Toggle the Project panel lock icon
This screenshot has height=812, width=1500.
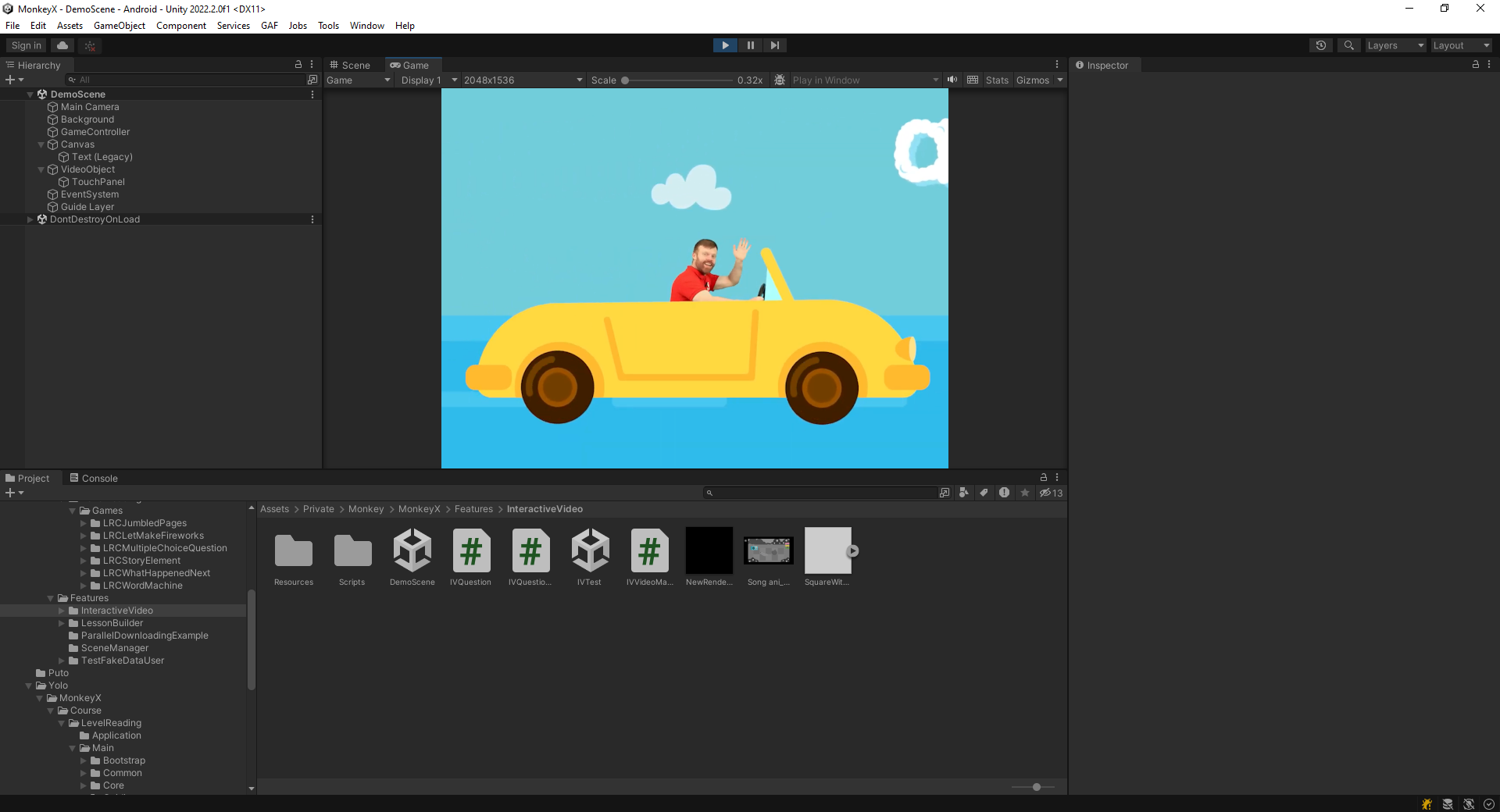click(1043, 477)
